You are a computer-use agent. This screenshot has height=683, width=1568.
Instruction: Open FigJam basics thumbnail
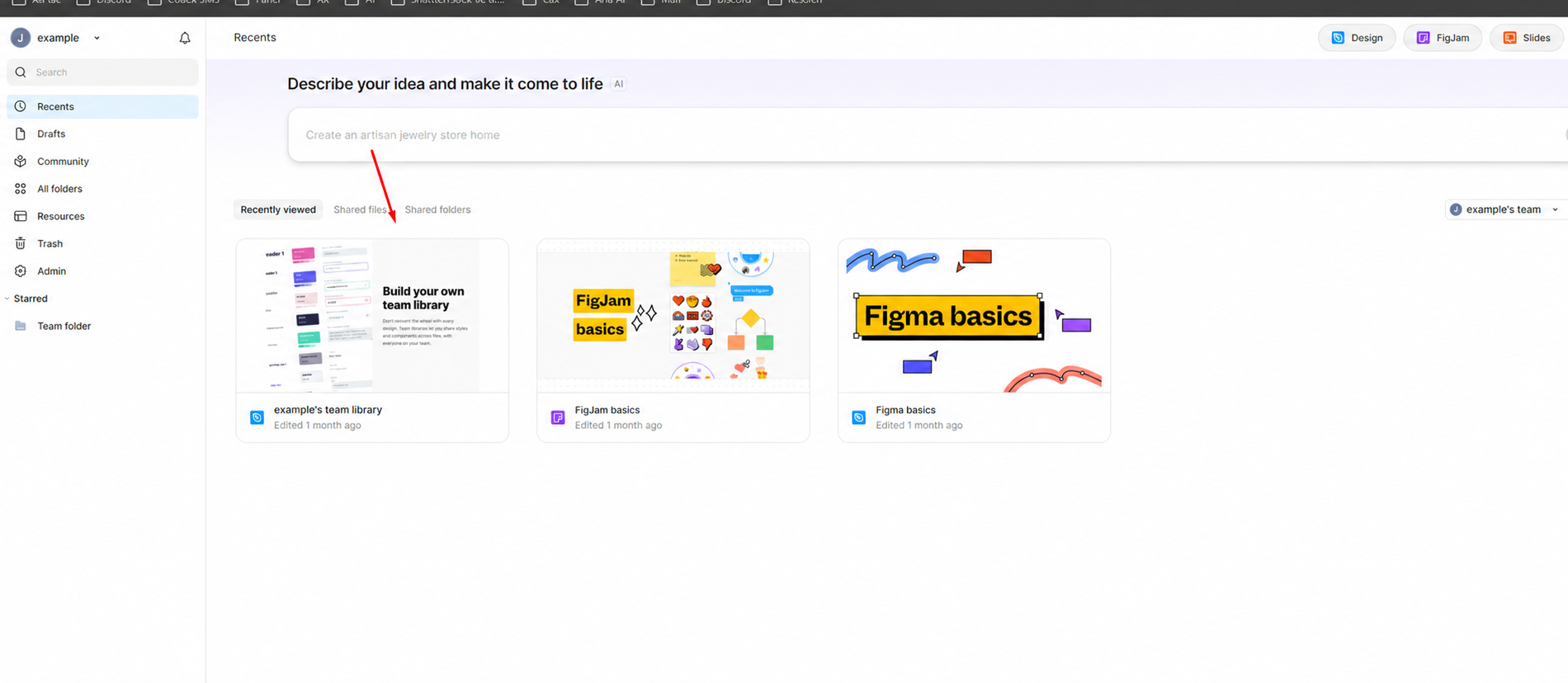(x=673, y=316)
